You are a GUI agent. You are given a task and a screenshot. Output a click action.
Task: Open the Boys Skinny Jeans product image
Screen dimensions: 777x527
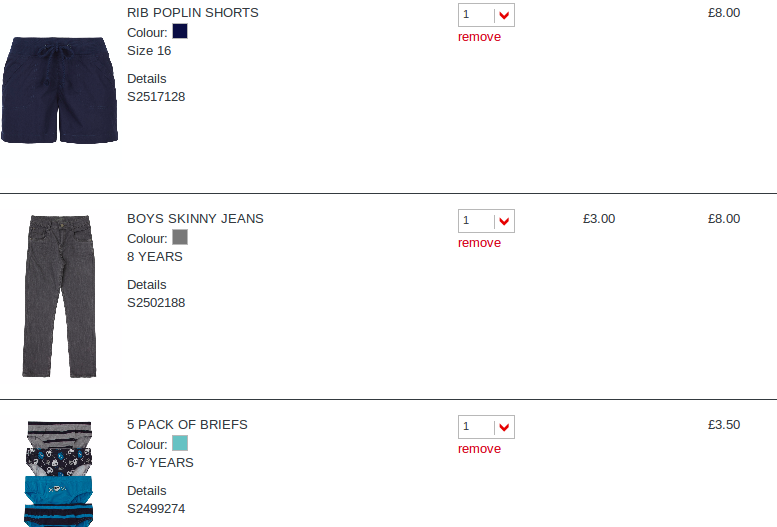pos(60,295)
